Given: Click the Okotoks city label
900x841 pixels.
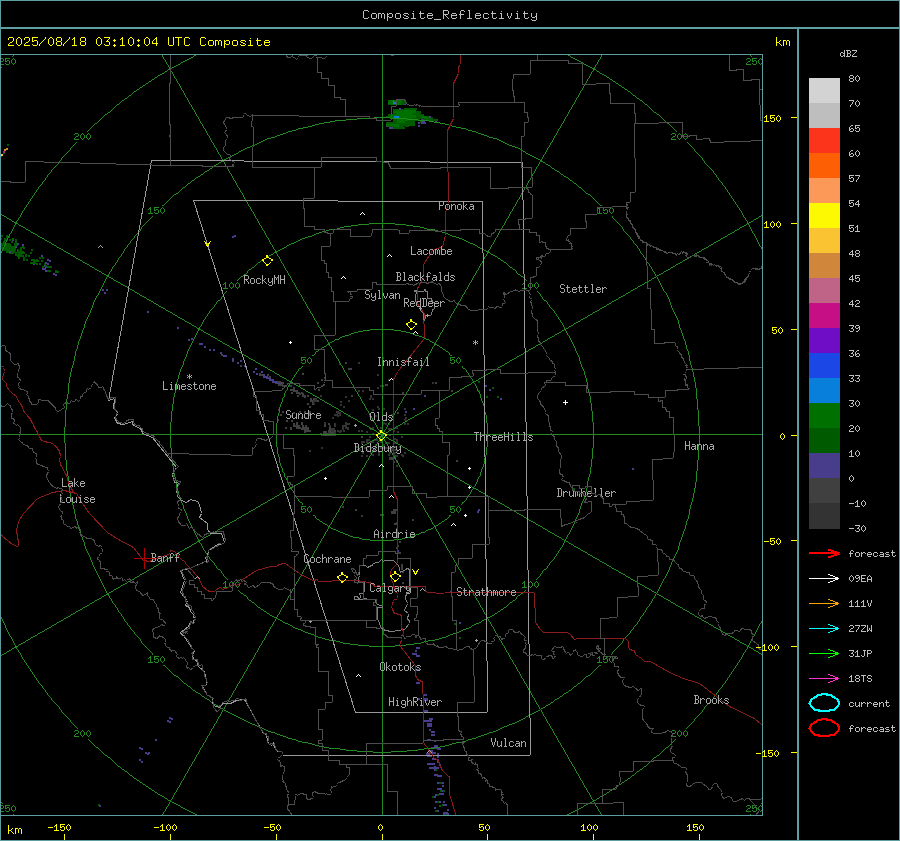Looking at the screenshot, I should tap(400, 667).
